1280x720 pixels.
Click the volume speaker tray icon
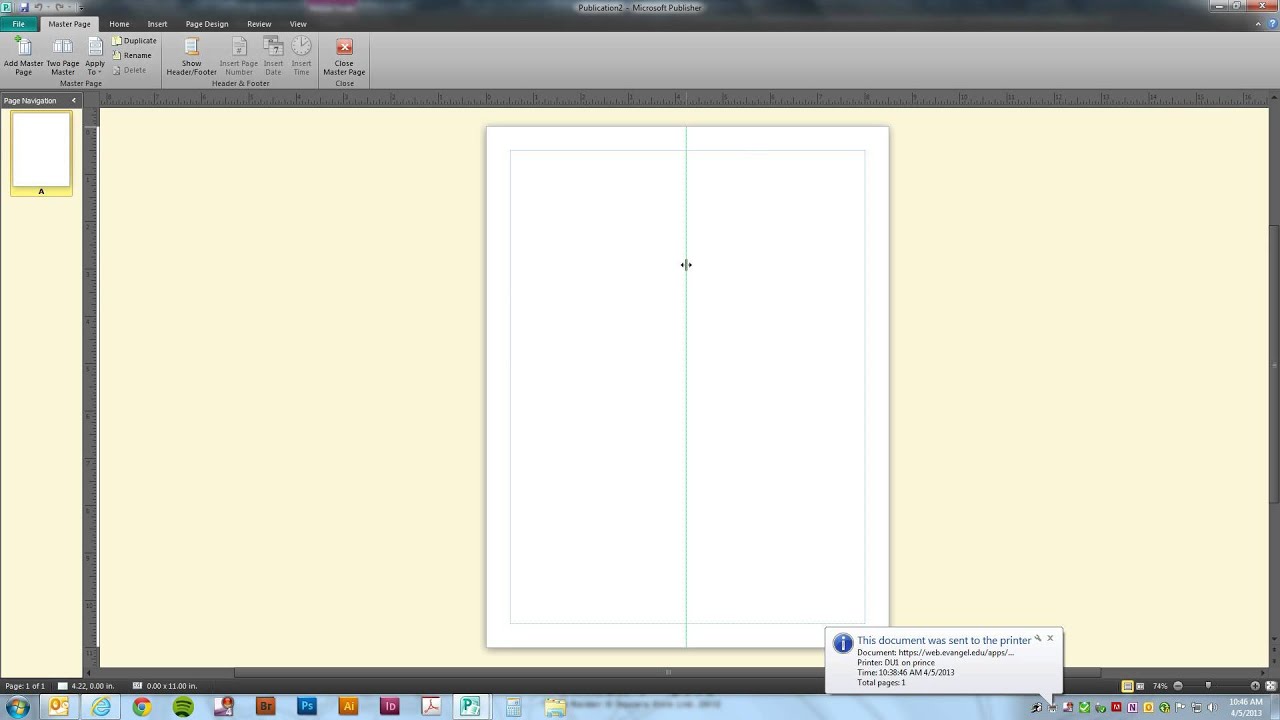pos(1212,708)
